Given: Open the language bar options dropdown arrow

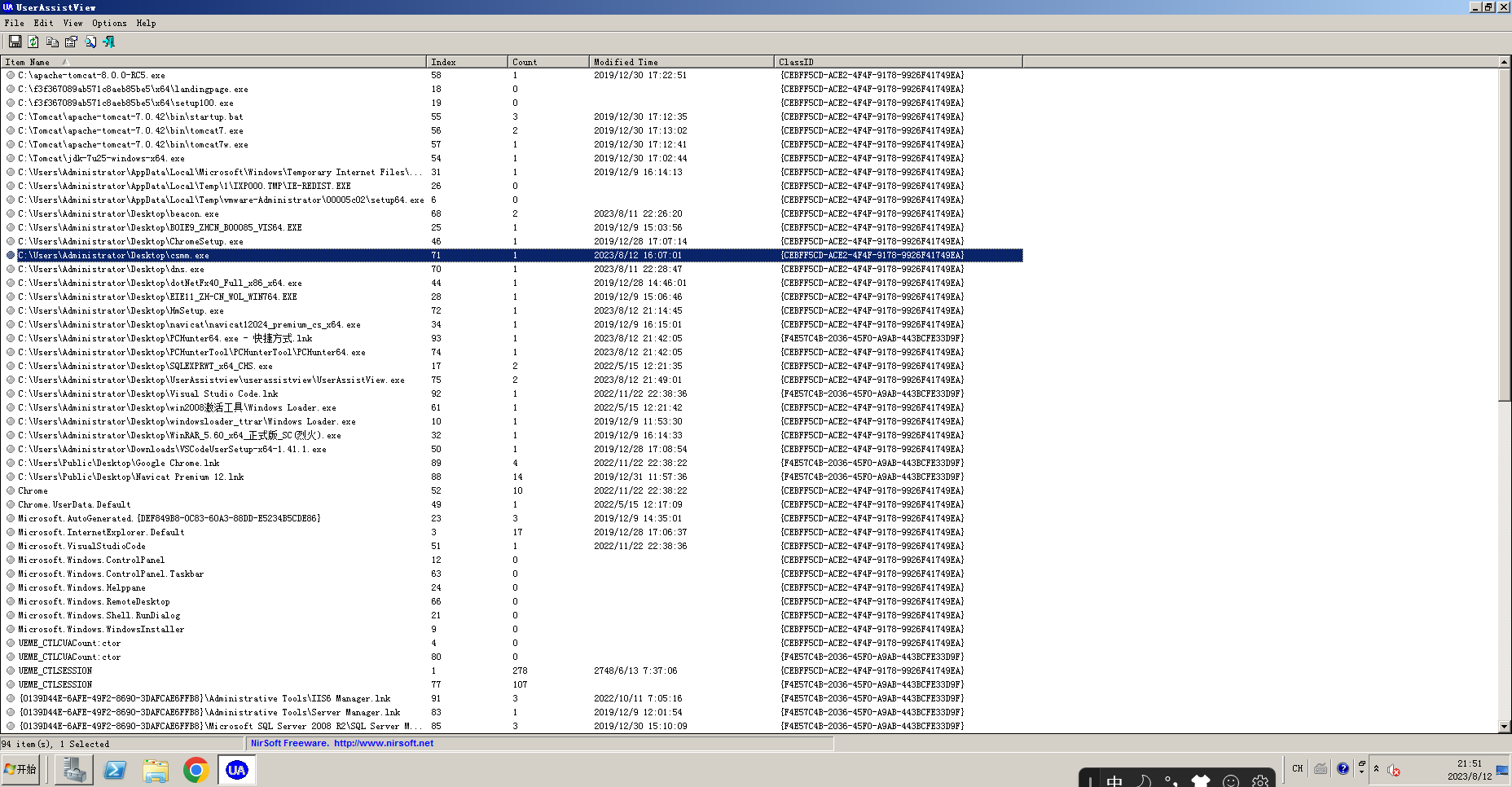Looking at the screenshot, I should 1361,772.
